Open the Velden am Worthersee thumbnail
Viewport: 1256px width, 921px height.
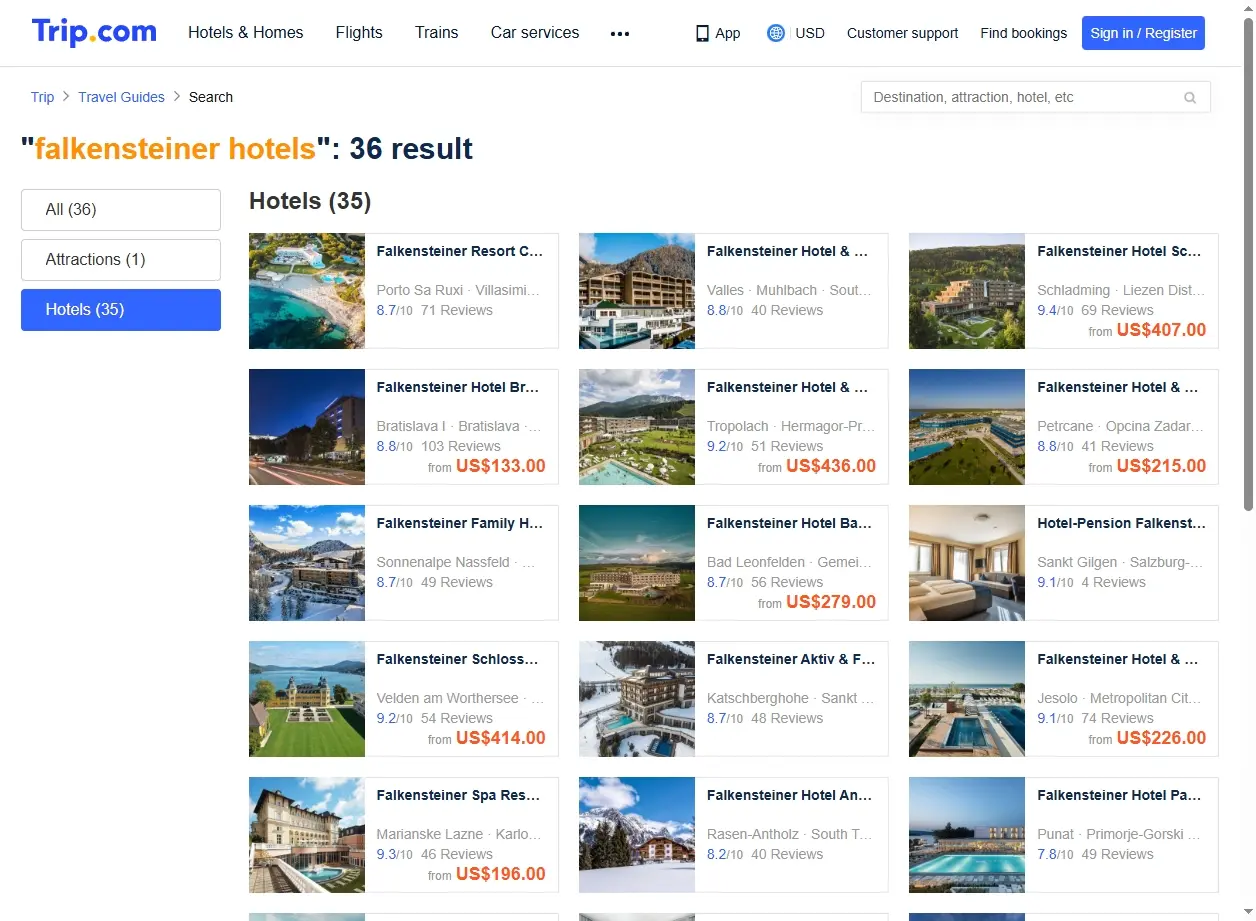point(307,699)
